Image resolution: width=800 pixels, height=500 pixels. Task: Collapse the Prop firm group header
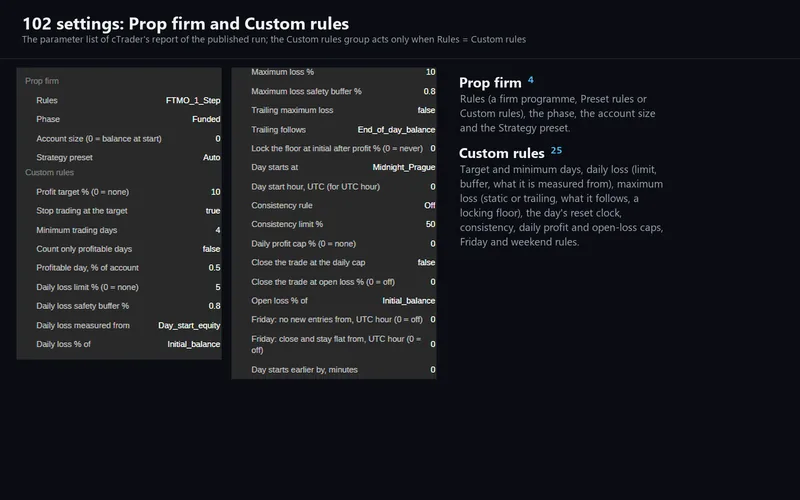point(42,81)
